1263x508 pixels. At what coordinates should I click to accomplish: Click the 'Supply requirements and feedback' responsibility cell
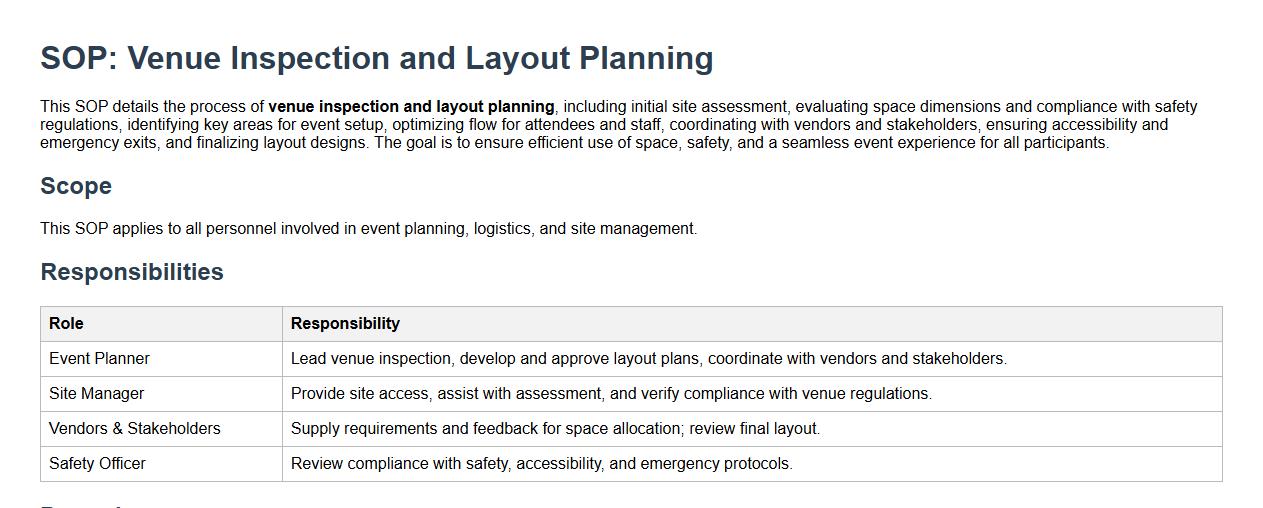coord(555,429)
